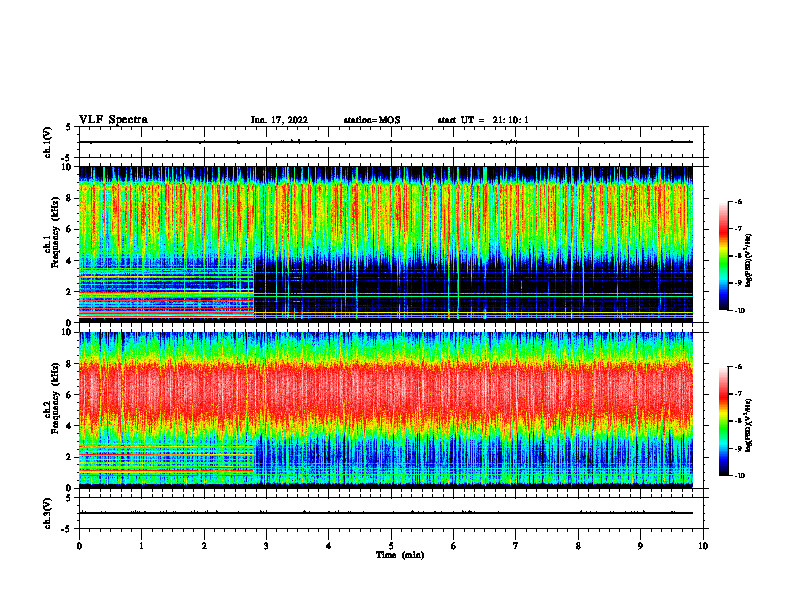Click time axis tick label "10" at bottom right
This screenshot has width=792, height=612.
coord(703,546)
